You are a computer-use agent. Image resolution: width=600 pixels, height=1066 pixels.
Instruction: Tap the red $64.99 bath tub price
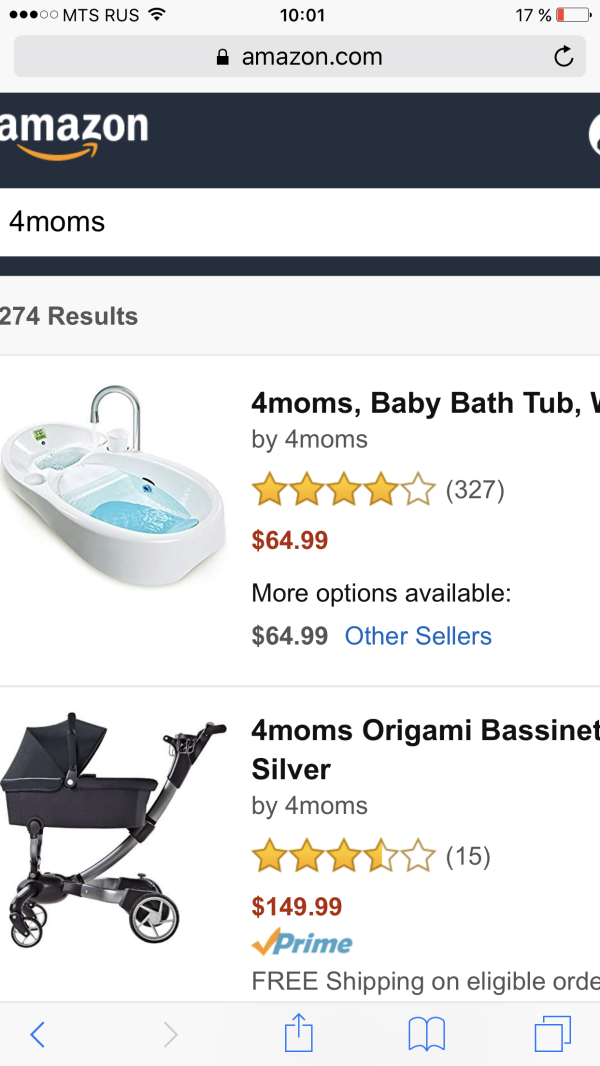[x=290, y=541]
